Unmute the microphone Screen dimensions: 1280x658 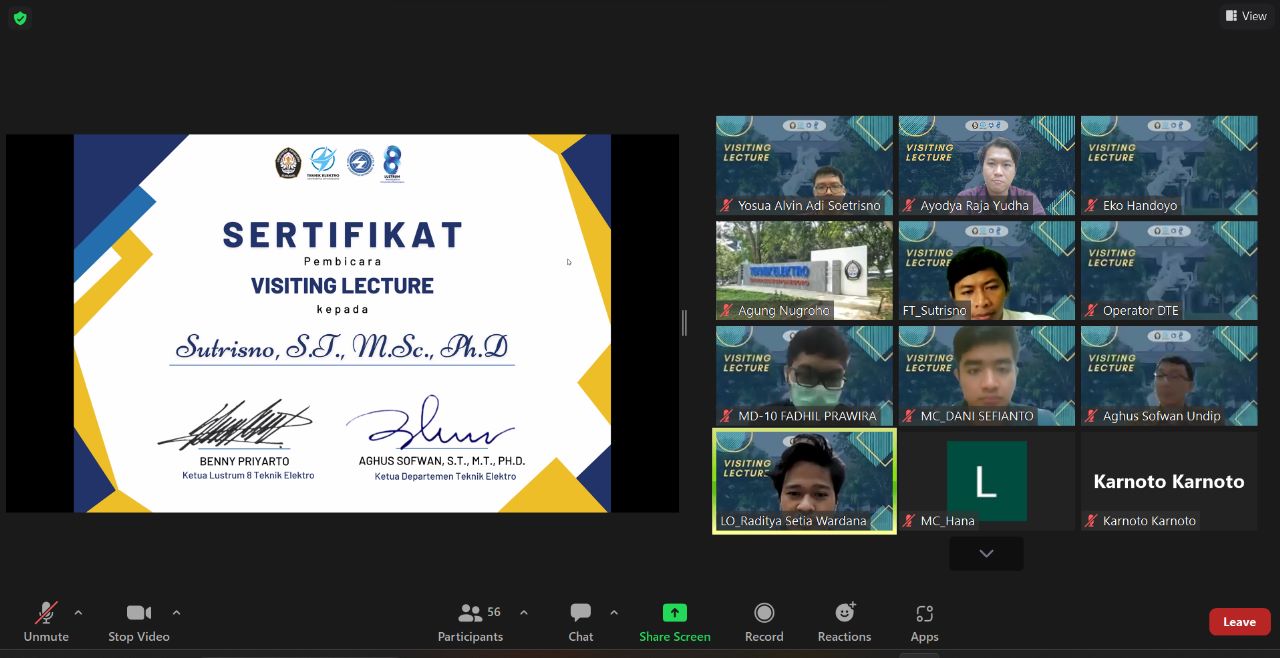[x=46, y=622]
